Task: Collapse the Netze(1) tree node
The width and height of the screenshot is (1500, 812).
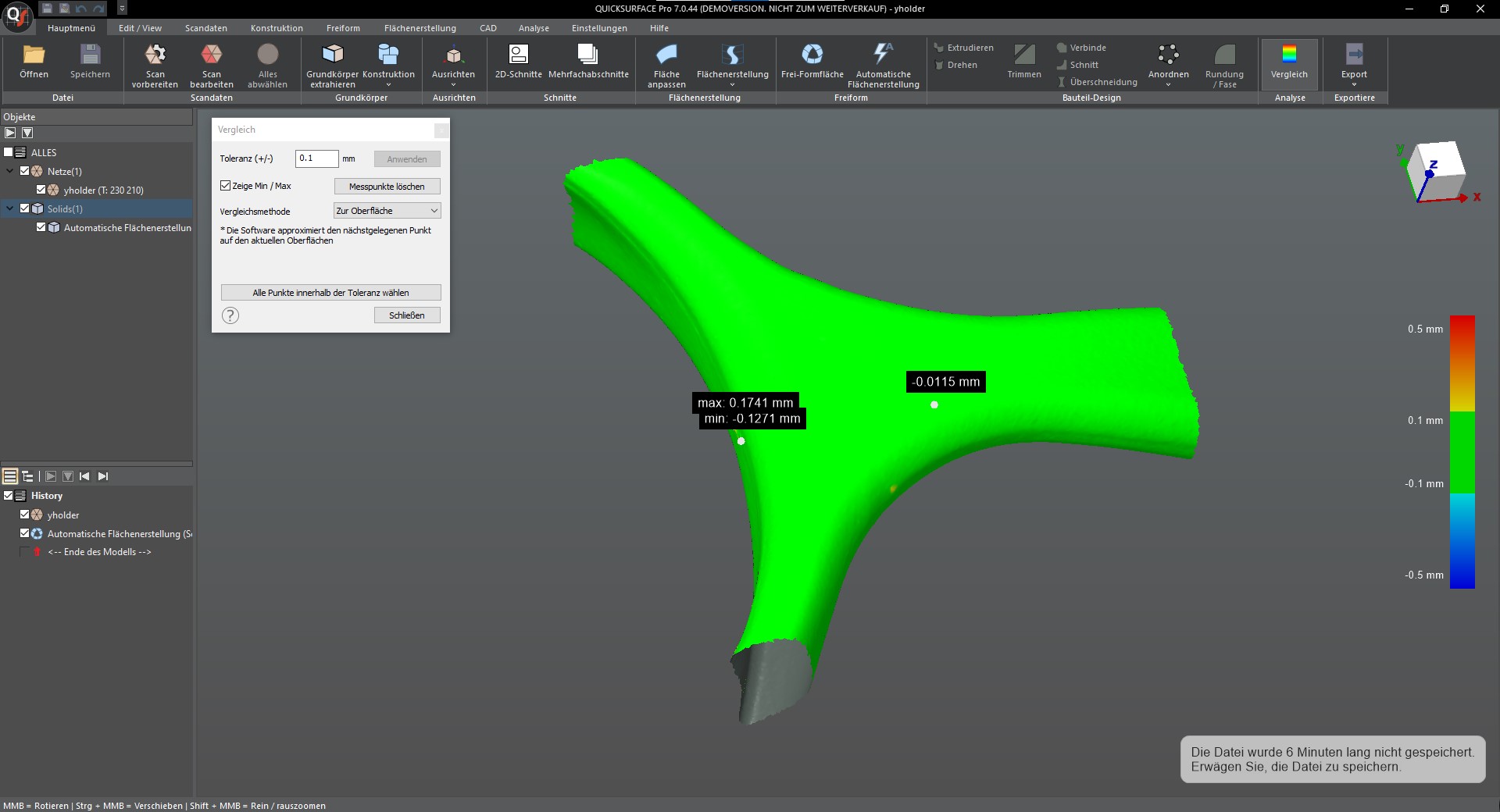Action: [x=10, y=171]
